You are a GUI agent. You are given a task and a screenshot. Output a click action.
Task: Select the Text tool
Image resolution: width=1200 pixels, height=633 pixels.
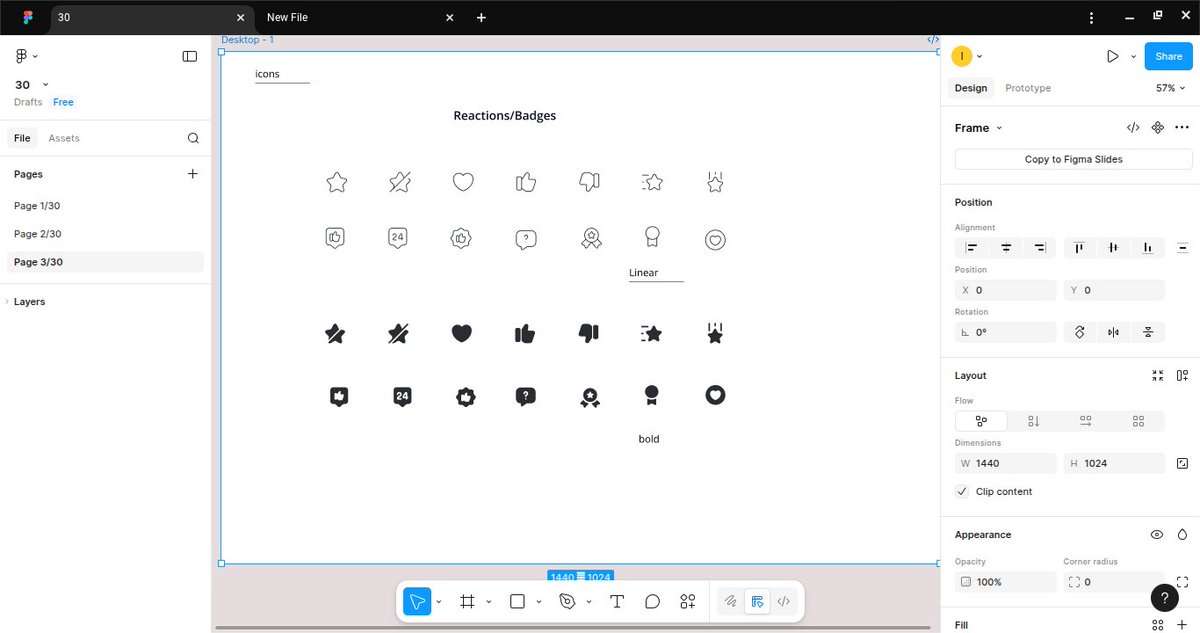(x=617, y=601)
